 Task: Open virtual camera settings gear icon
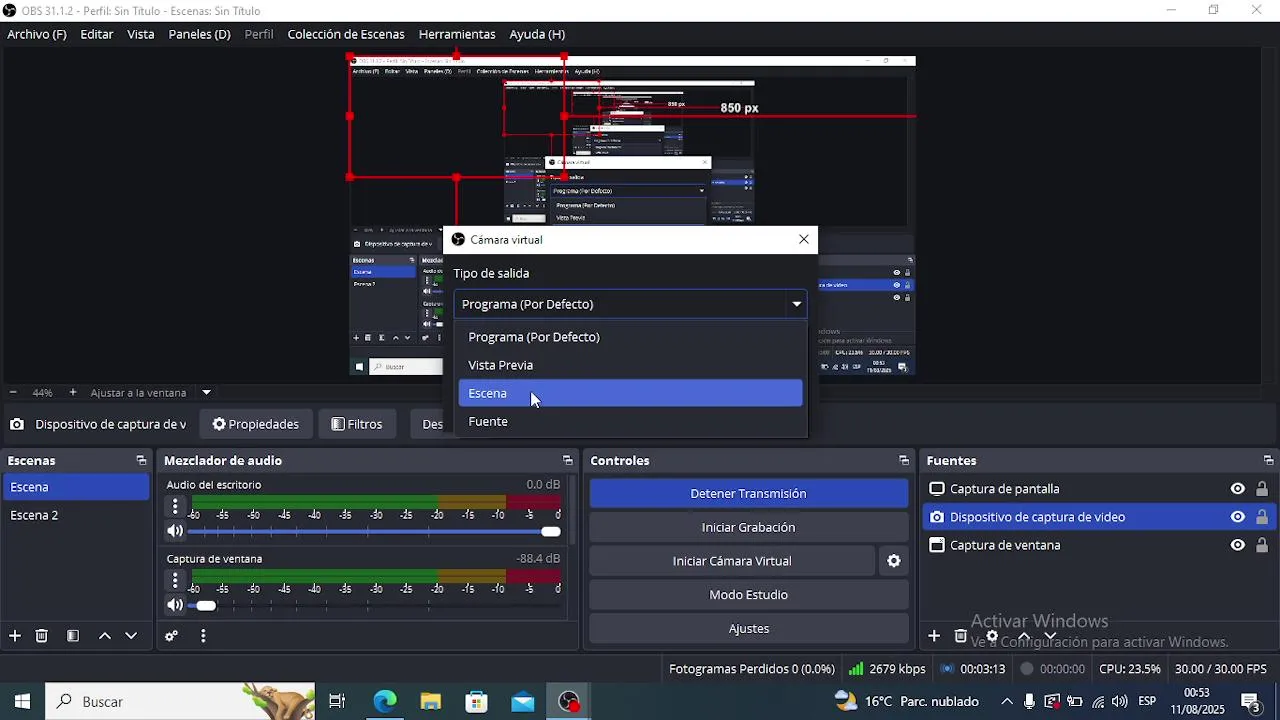tap(894, 561)
